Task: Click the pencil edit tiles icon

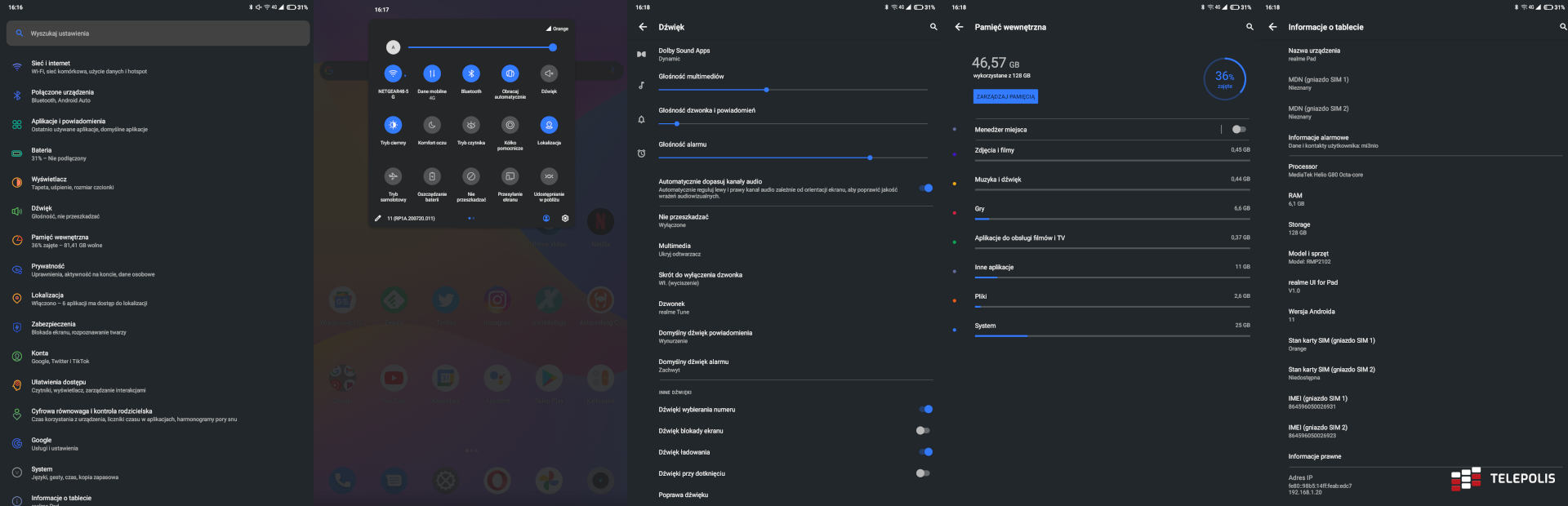Action: coord(378,218)
